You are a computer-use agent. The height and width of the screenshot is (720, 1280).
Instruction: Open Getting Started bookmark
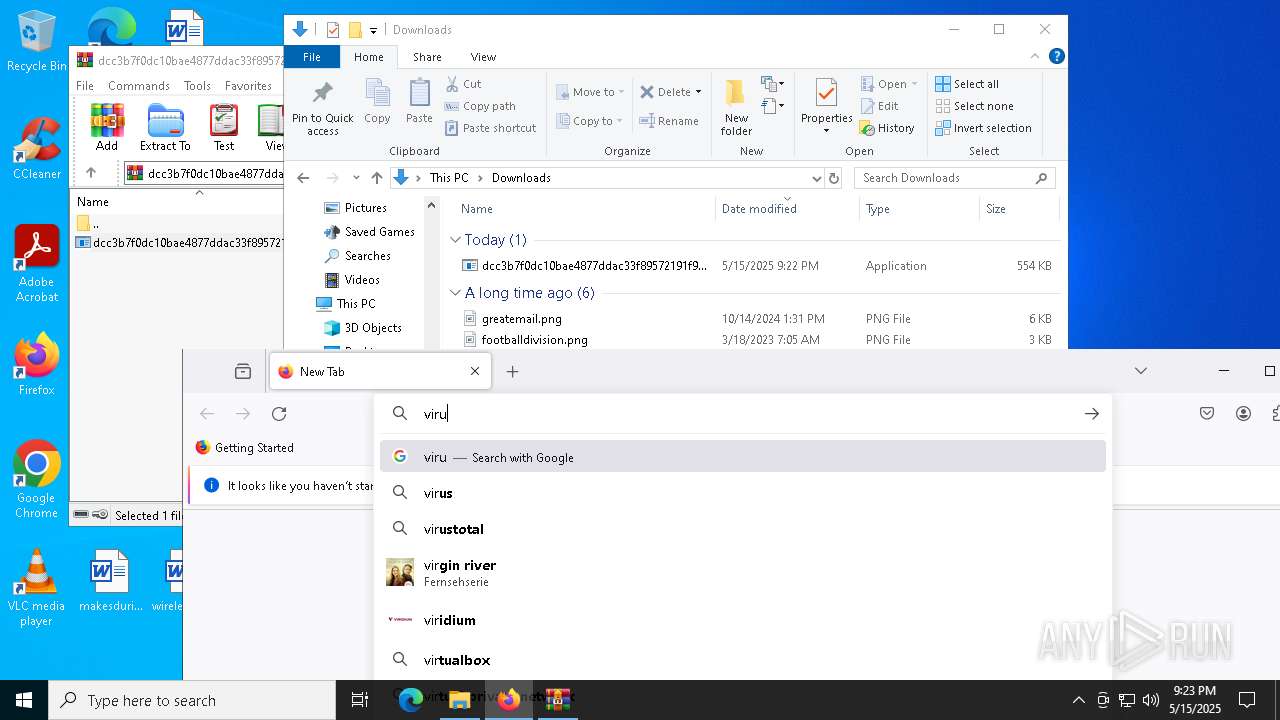click(244, 448)
